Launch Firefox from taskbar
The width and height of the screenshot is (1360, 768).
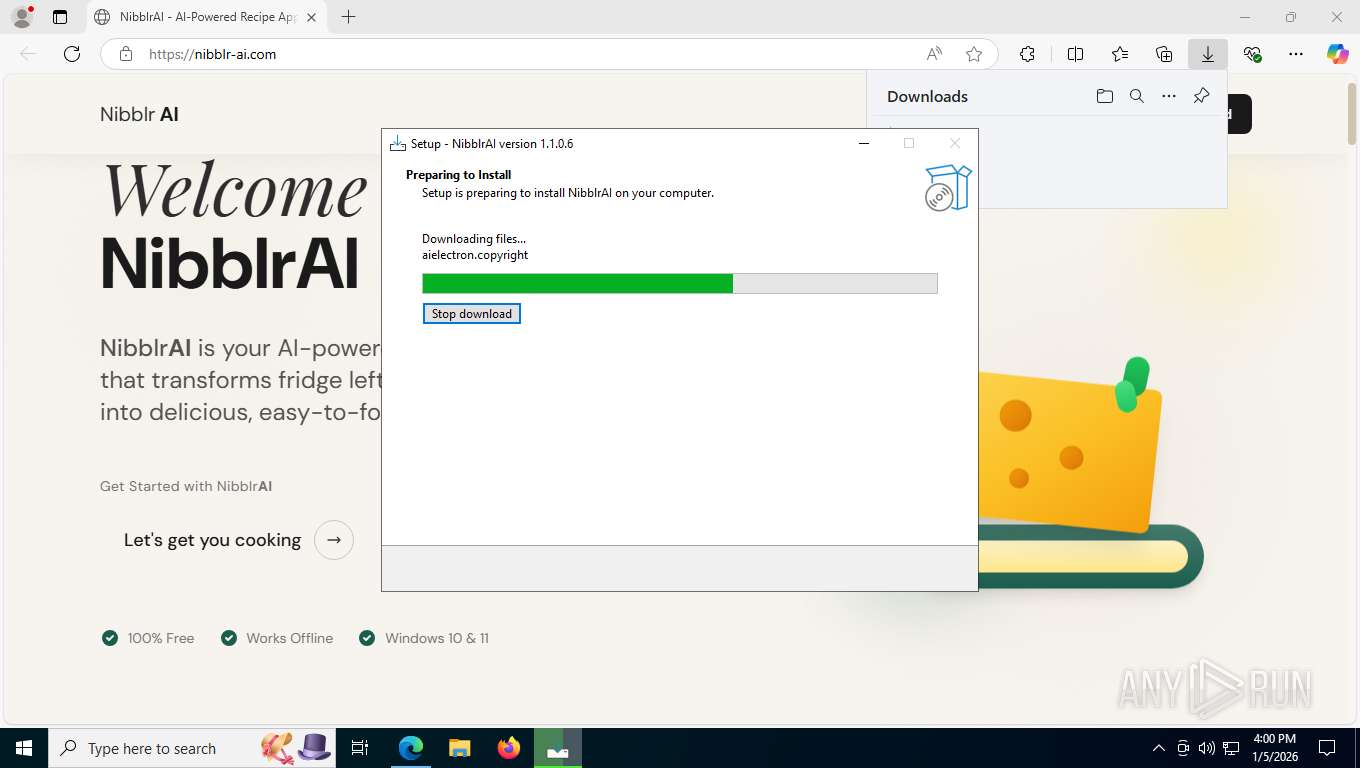click(x=509, y=748)
